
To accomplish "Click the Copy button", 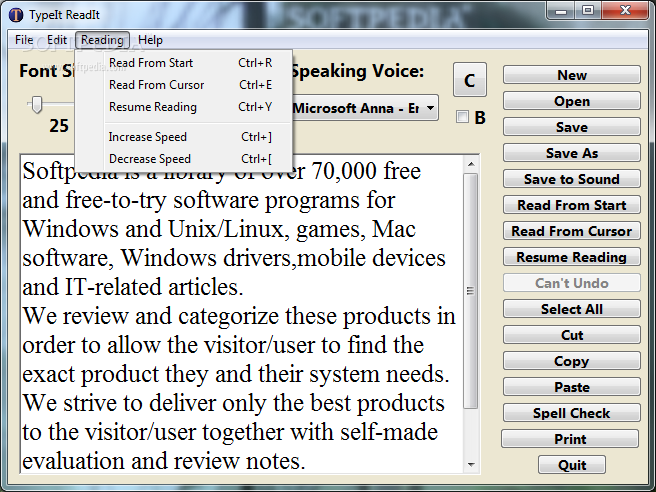I will pos(571,361).
